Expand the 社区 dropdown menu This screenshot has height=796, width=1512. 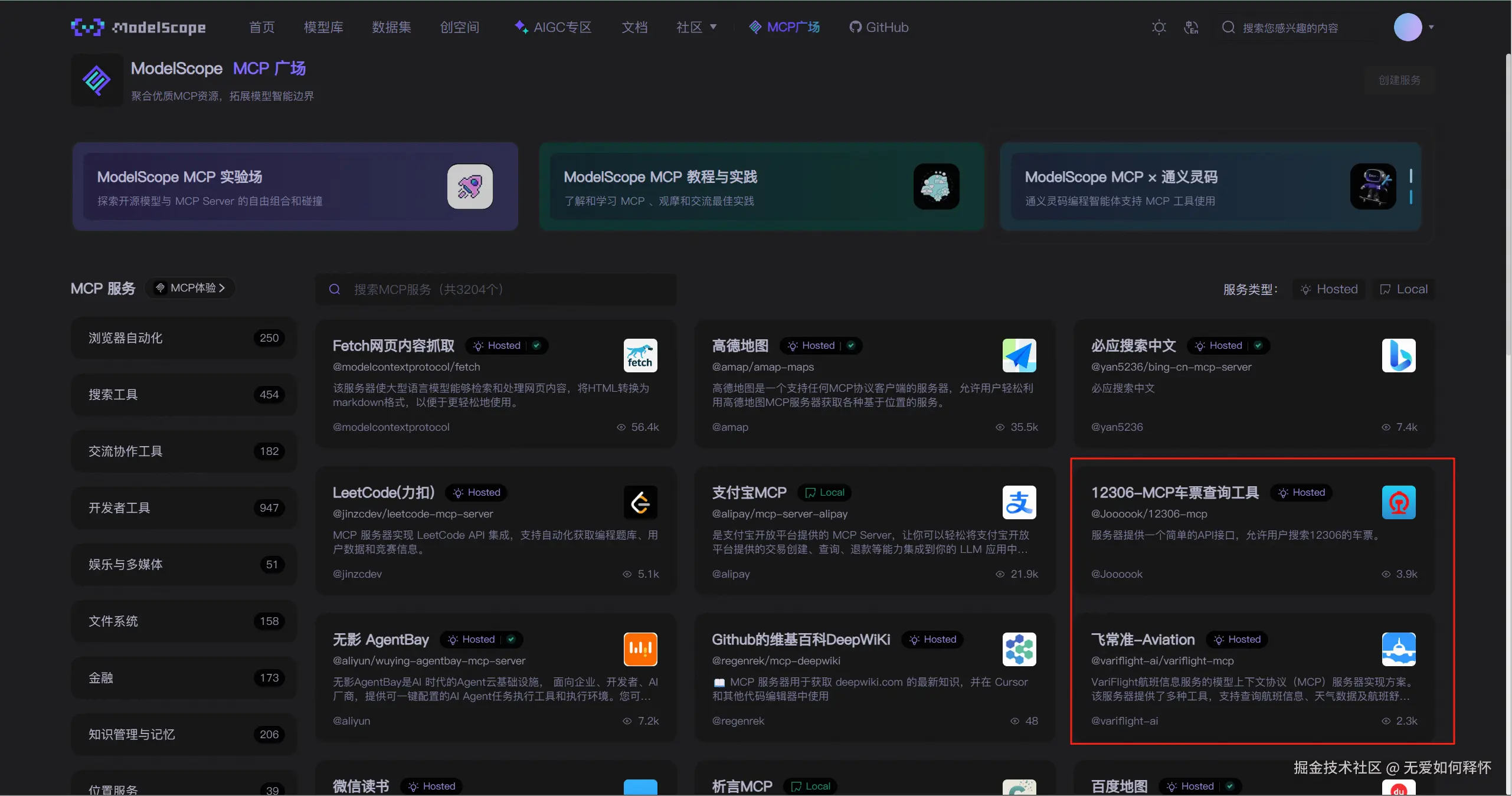click(696, 27)
